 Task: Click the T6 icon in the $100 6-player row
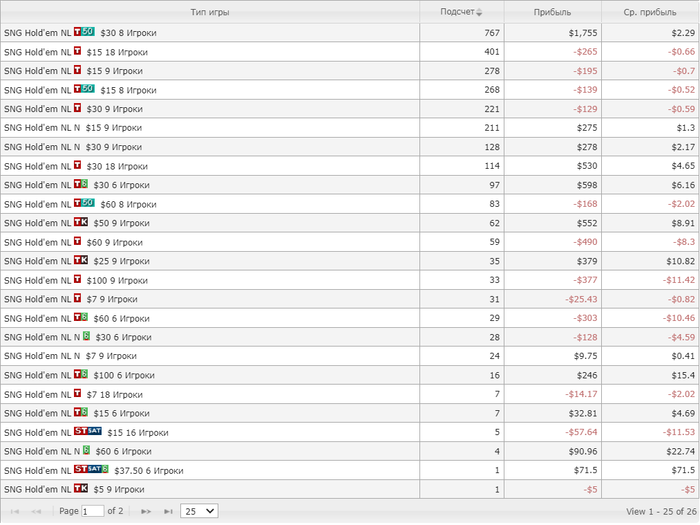coord(81,374)
